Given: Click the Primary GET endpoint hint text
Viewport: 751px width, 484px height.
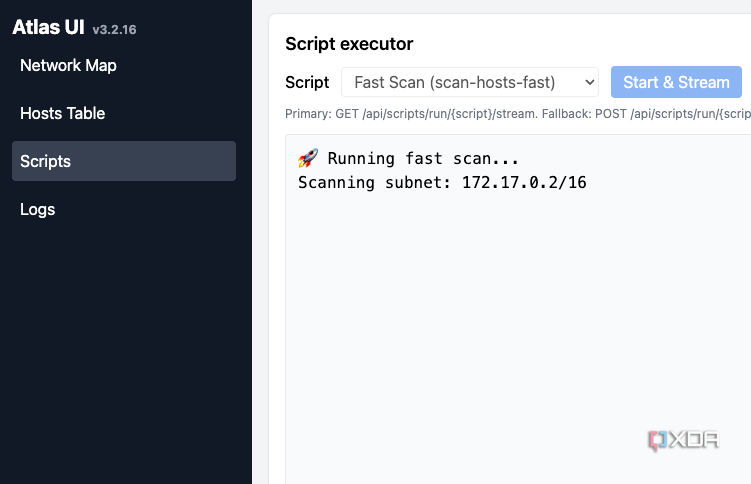Looking at the screenshot, I should 518,114.
